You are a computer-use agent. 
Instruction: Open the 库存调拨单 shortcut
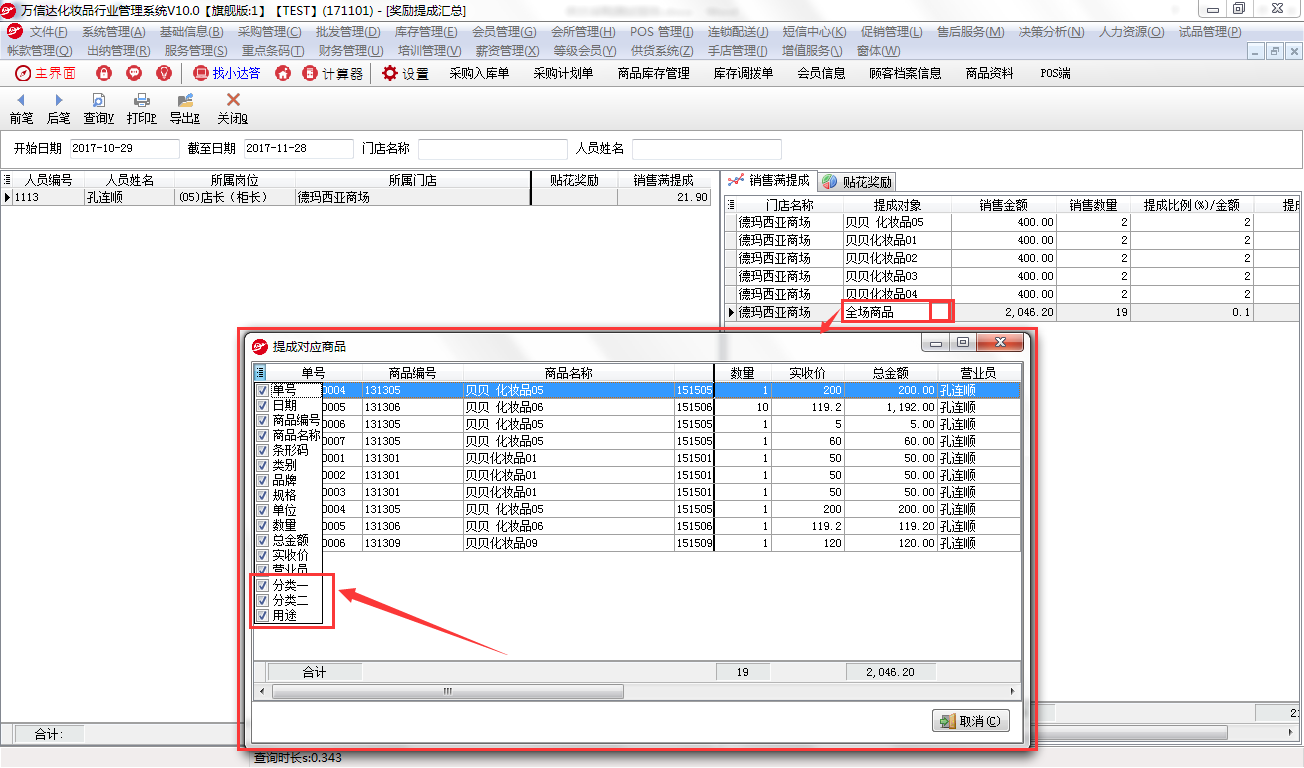[x=743, y=73]
